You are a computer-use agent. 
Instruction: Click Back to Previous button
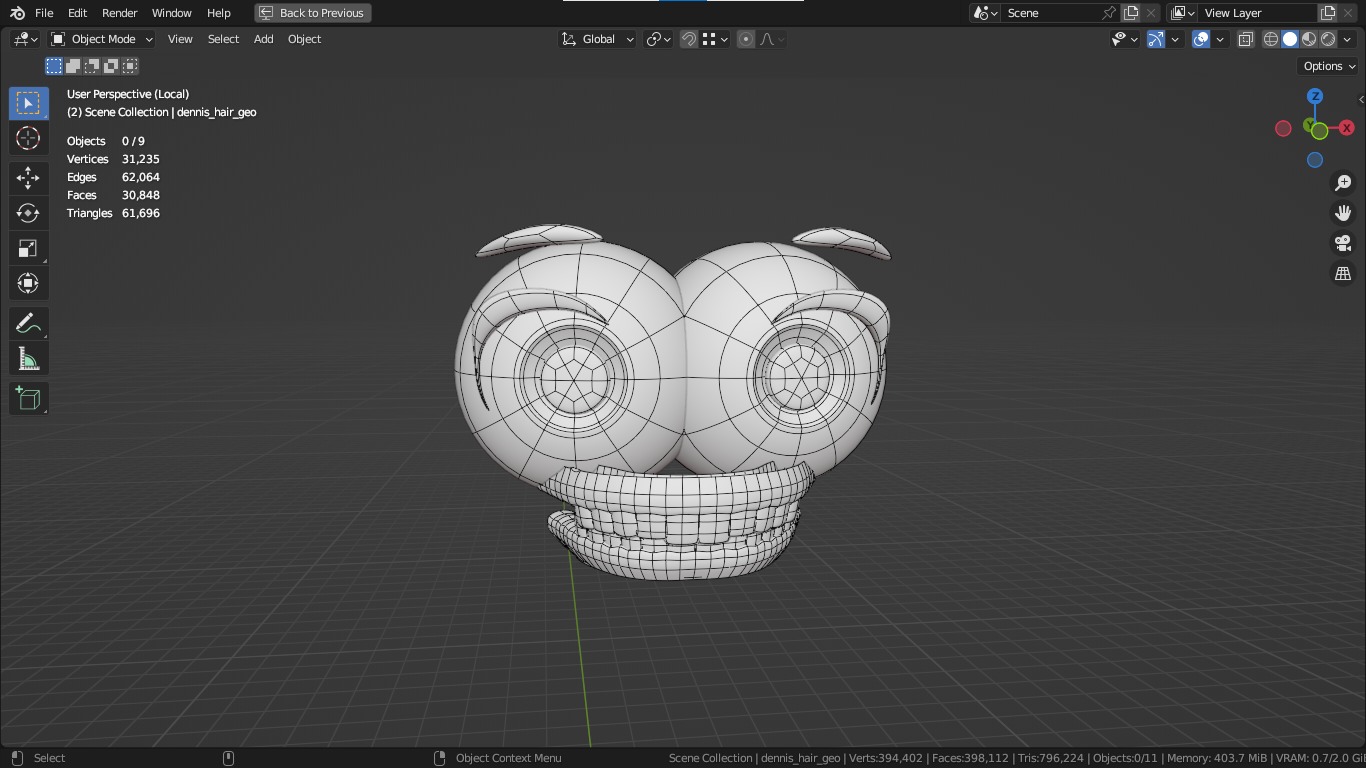tap(313, 13)
